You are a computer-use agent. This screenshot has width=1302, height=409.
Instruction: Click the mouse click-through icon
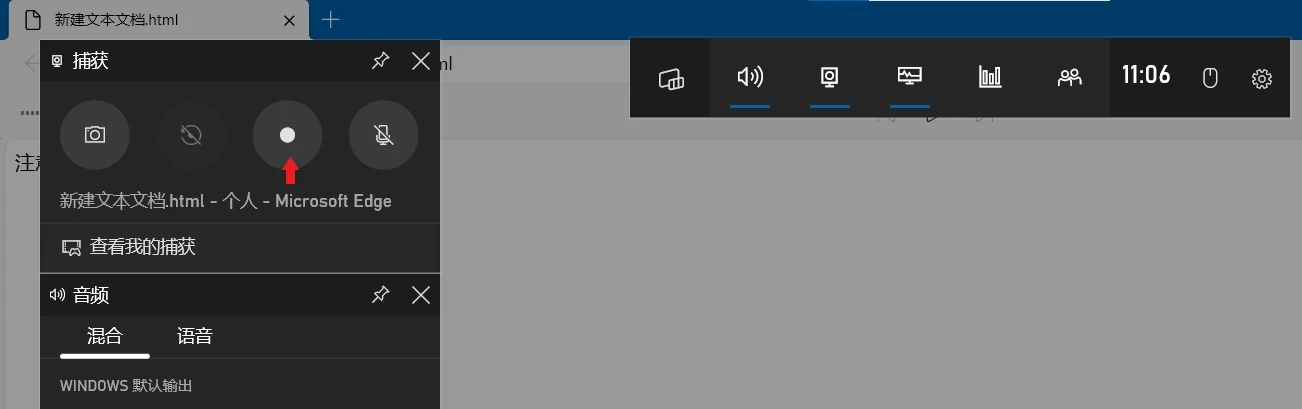1210,78
